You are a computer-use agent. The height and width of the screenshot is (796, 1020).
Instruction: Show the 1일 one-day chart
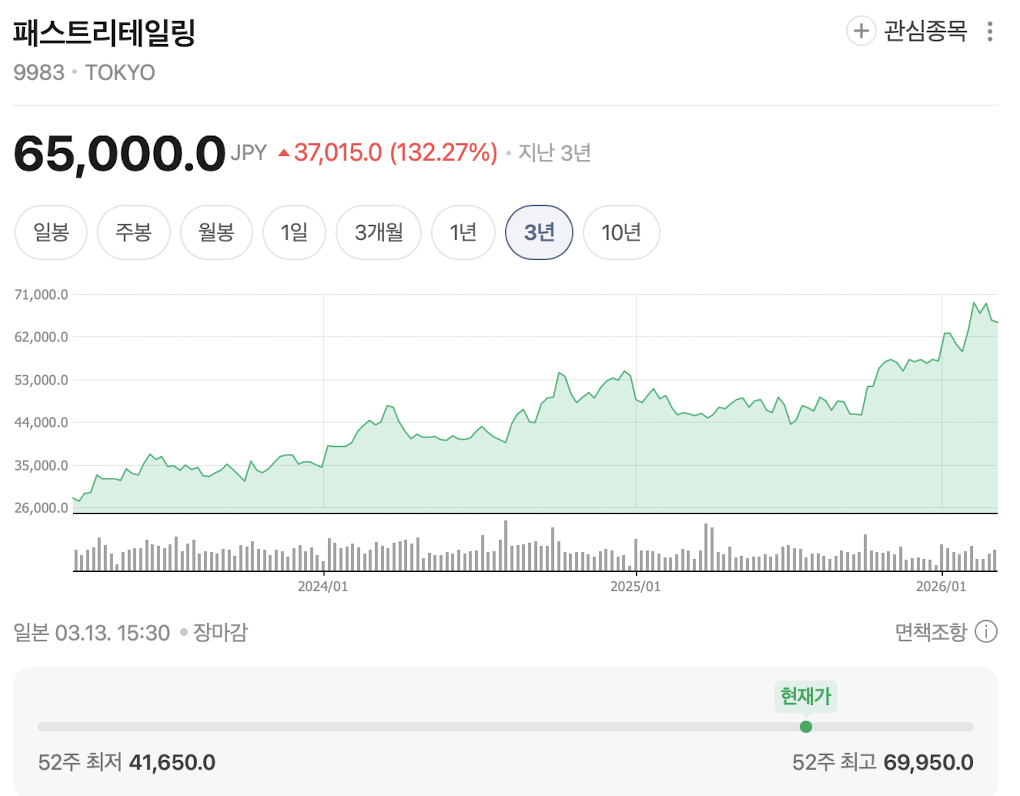(x=294, y=233)
